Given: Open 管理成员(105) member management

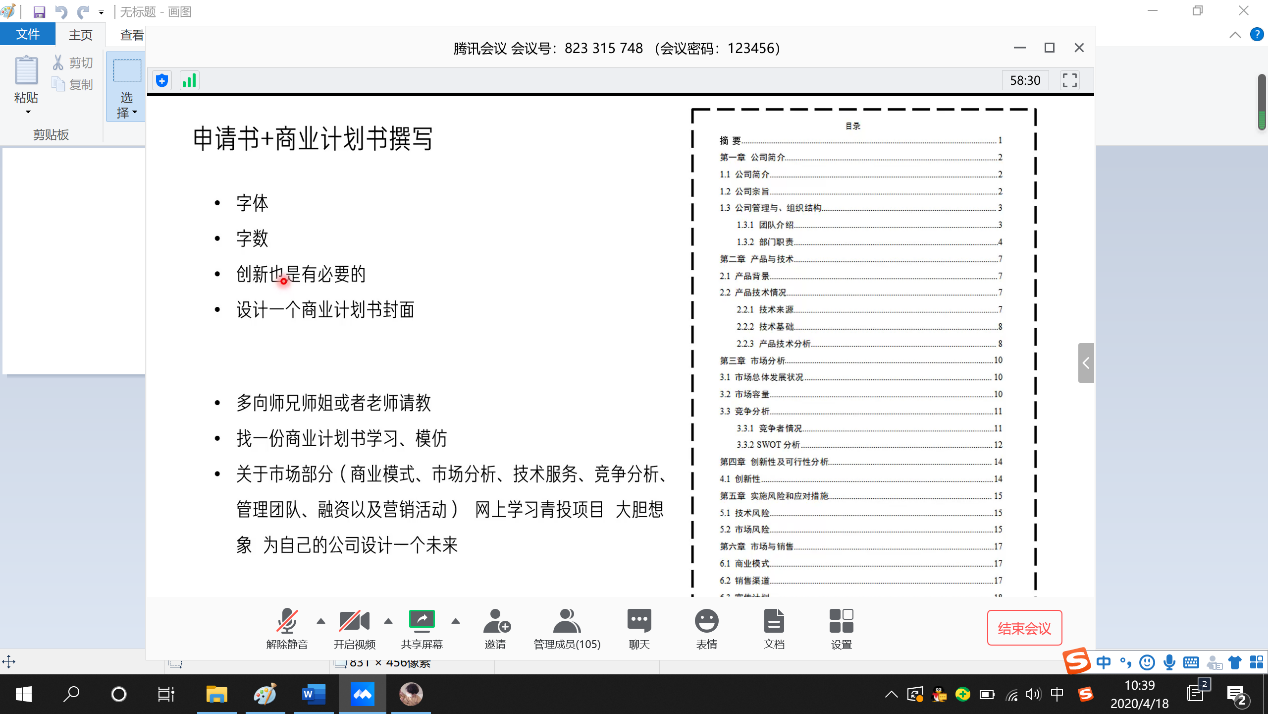Looking at the screenshot, I should 567,622.
